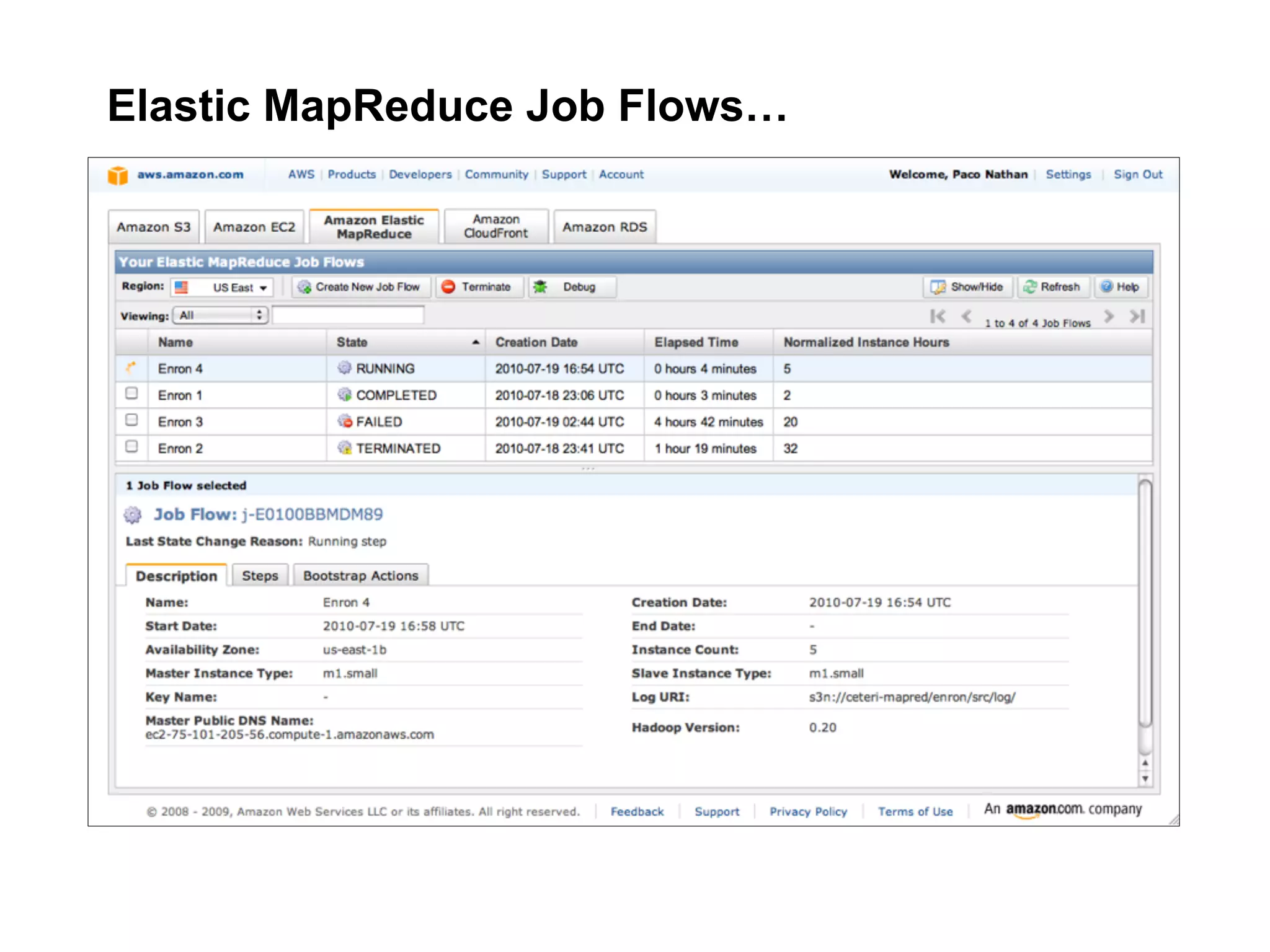Go to last page of job flows
Screen dimensions: 1270x952
tap(1137, 317)
